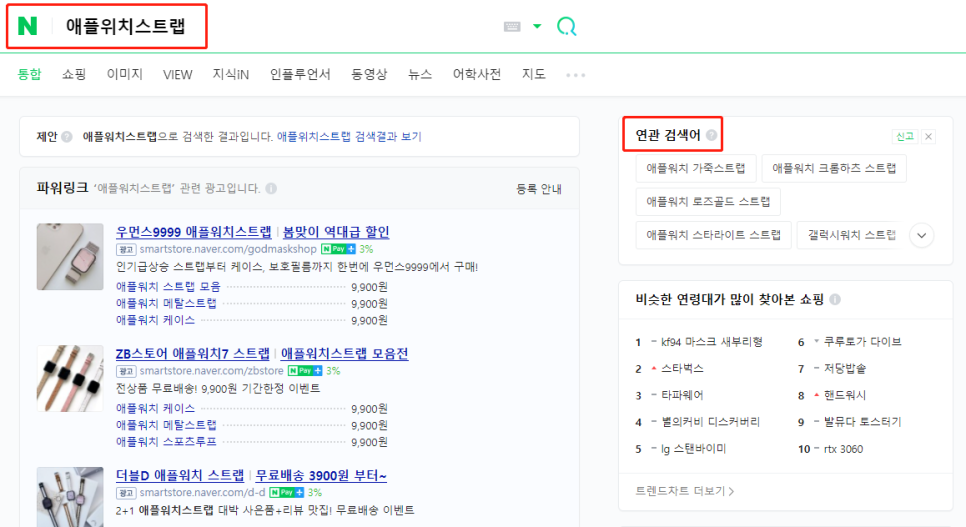Click the N Pay badge on godmaskshop ad
The image size is (966, 527).
[338, 249]
